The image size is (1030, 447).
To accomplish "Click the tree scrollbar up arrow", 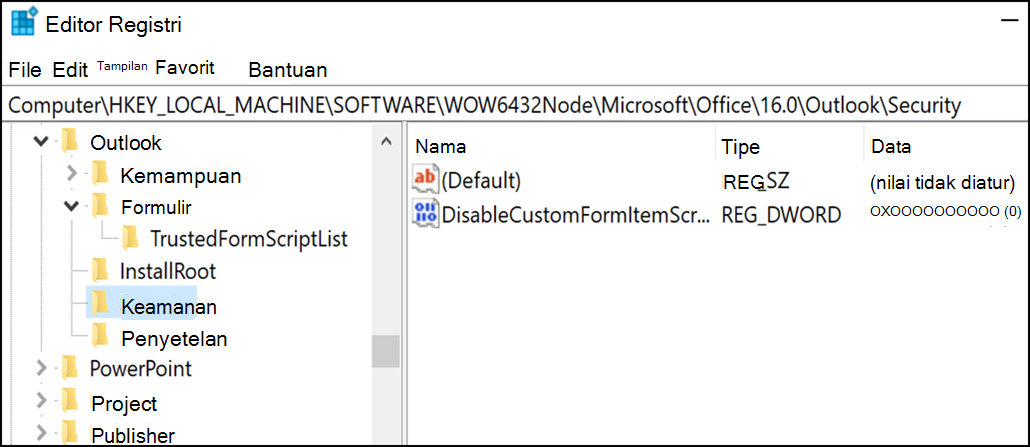I will click(386, 141).
